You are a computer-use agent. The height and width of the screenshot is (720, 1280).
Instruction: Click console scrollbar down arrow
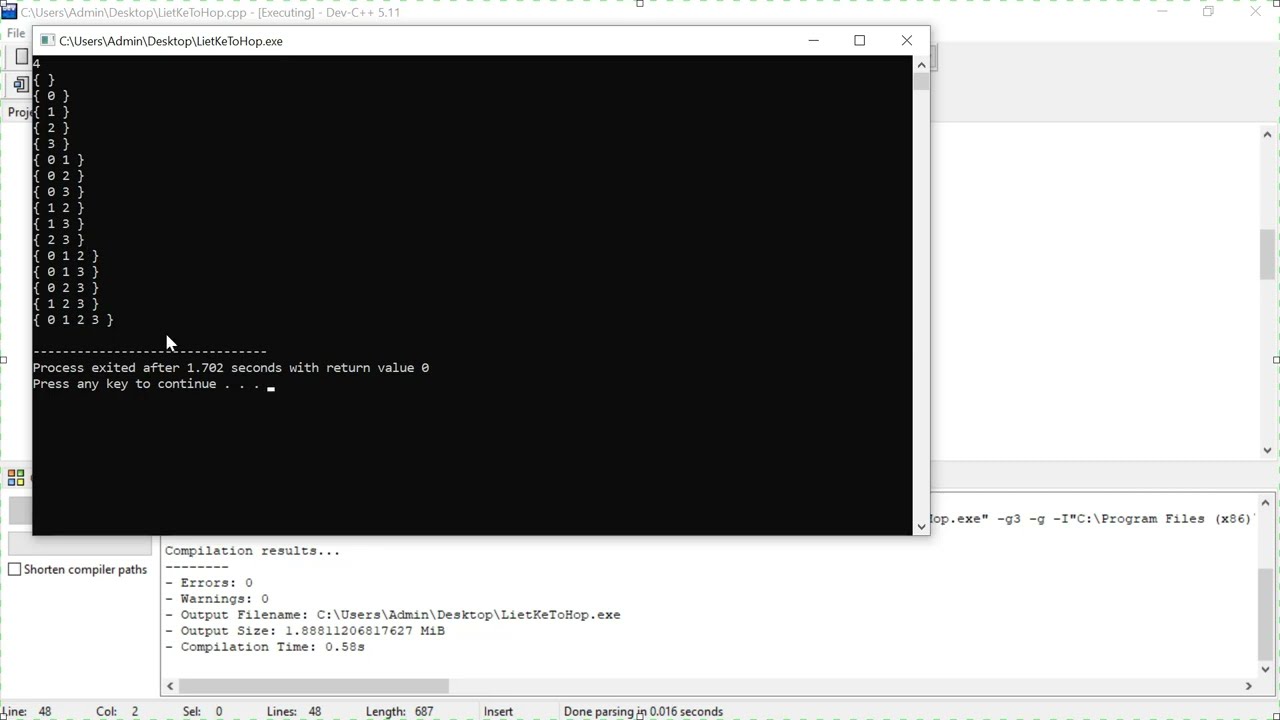(x=921, y=526)
